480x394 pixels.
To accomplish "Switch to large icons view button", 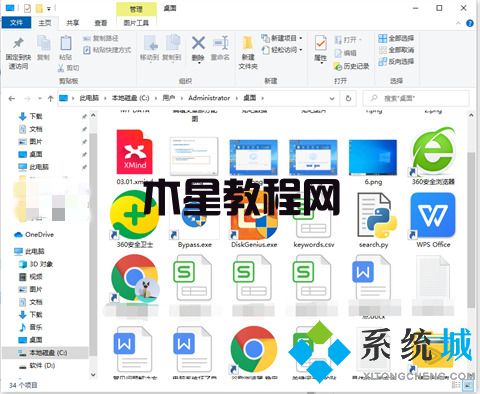I will point(468,385).
